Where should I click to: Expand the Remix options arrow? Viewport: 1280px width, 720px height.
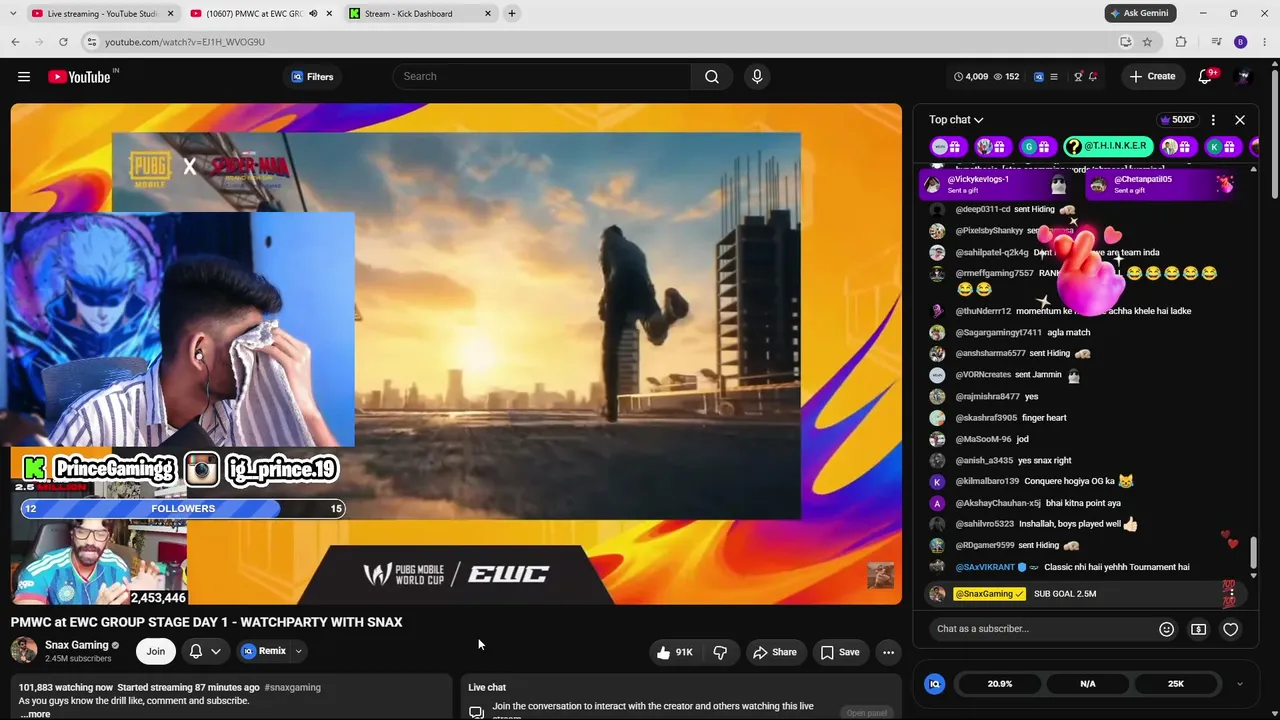pyautogui.click(x=298, y=652)
